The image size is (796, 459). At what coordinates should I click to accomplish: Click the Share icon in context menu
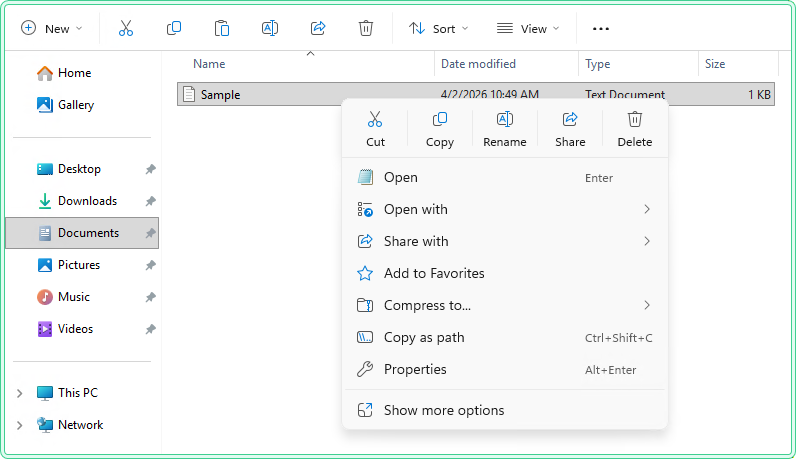click(570, 120)
